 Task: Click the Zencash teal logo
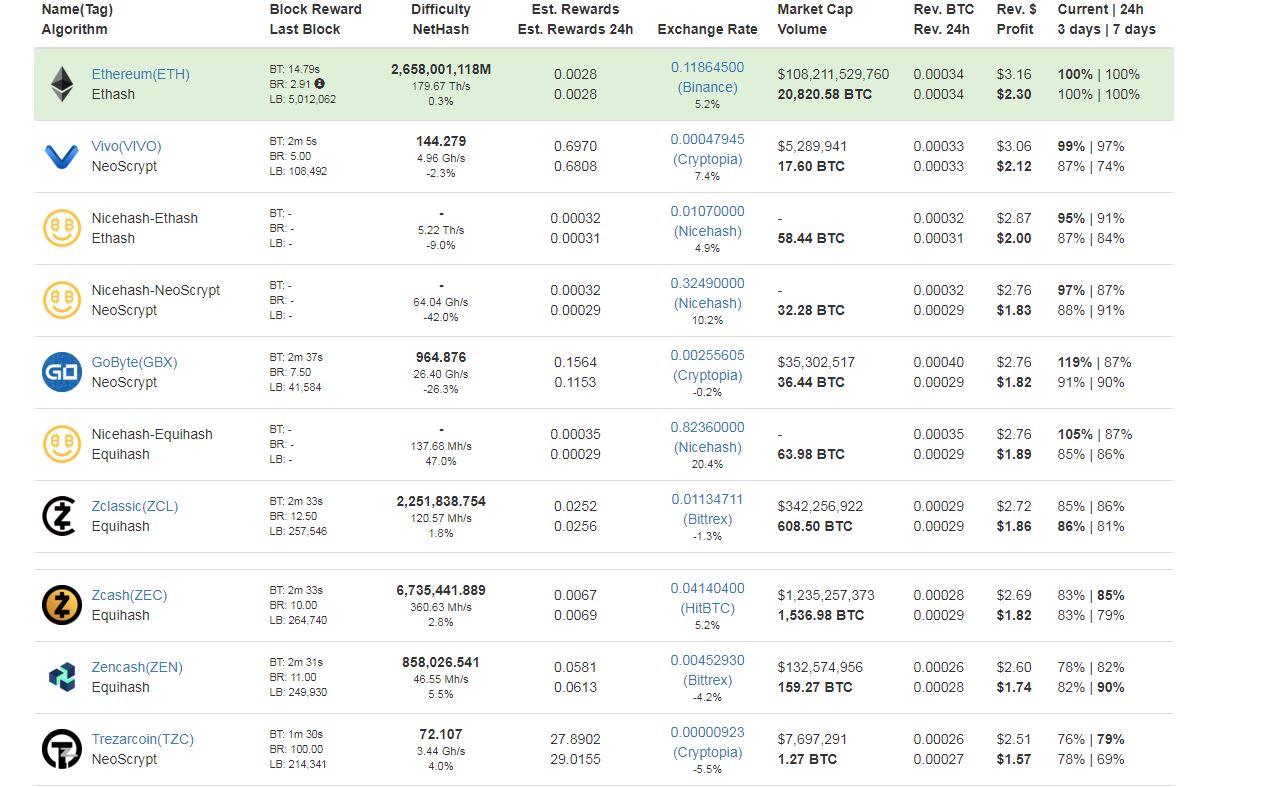point(62,677)
